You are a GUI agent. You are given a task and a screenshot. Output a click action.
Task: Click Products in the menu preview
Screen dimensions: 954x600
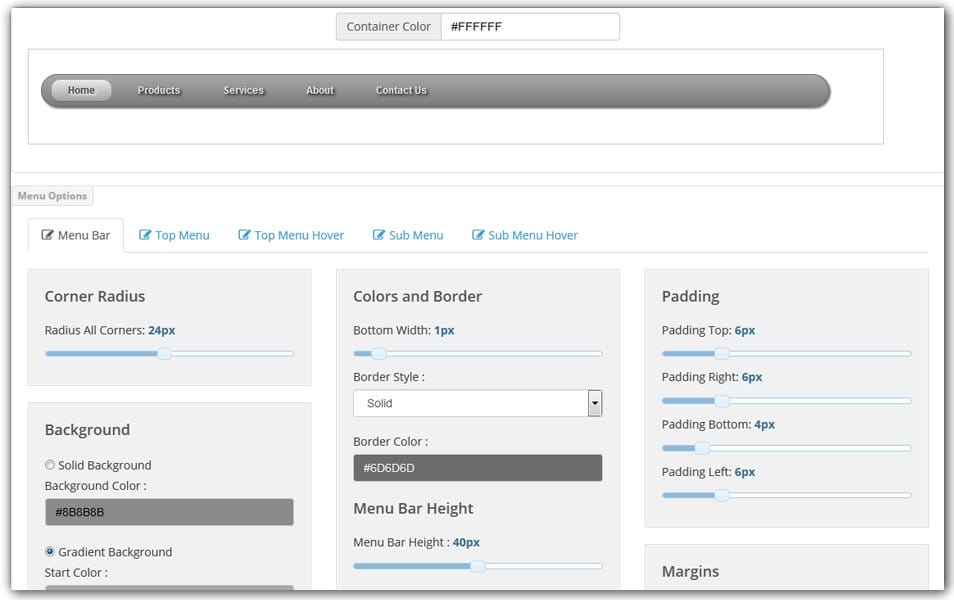click(158, 90)
